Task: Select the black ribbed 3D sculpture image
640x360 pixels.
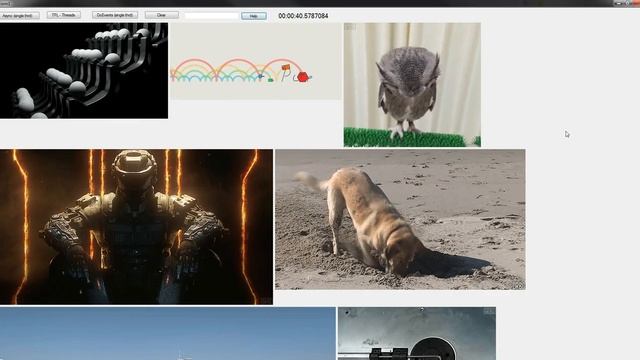Action: (84, 71)
